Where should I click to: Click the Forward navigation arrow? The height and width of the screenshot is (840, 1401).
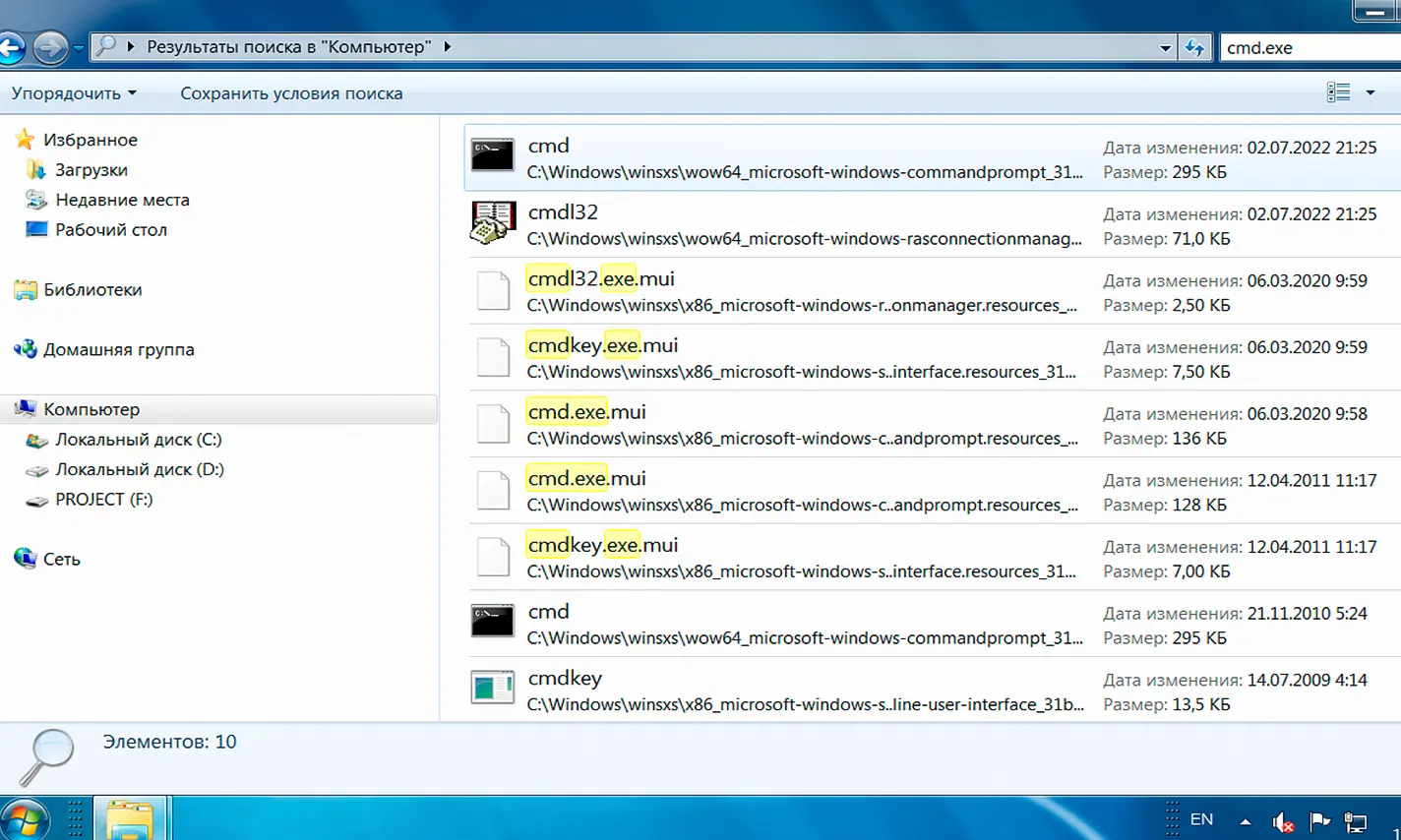[50, 47]
